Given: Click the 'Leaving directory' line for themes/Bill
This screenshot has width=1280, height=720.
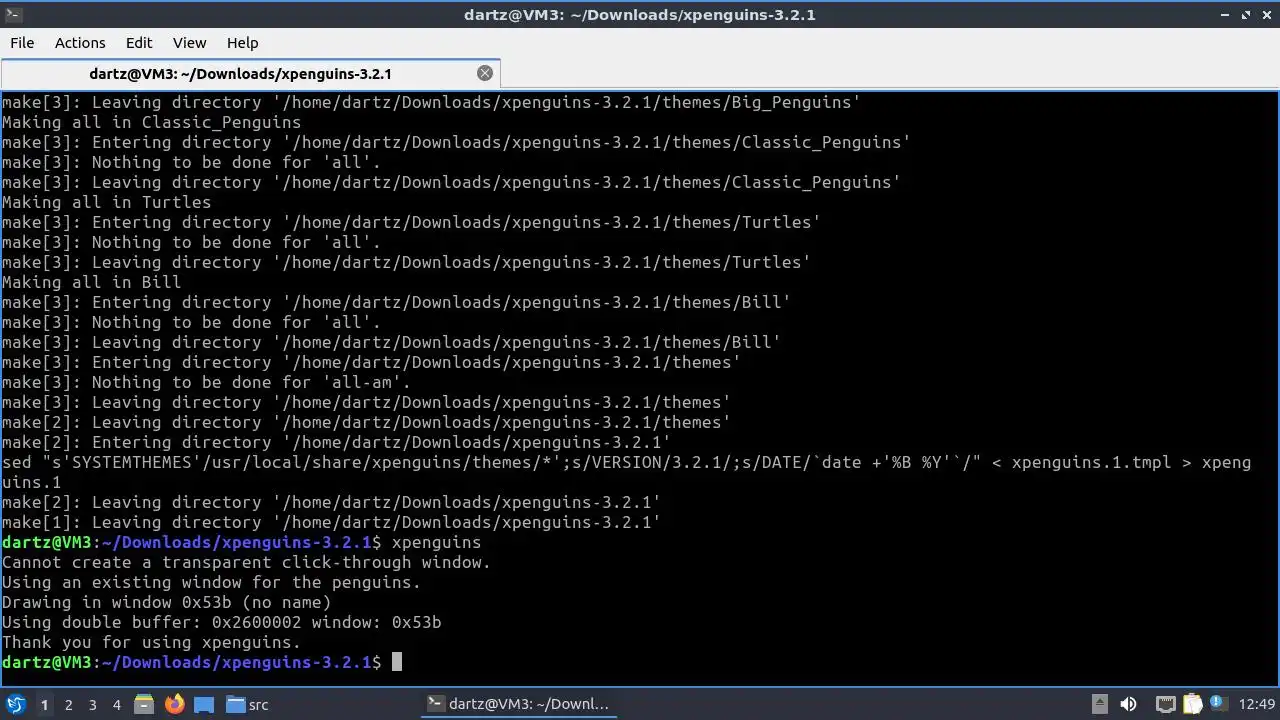Looking at the screenshot, I should 391,342.
